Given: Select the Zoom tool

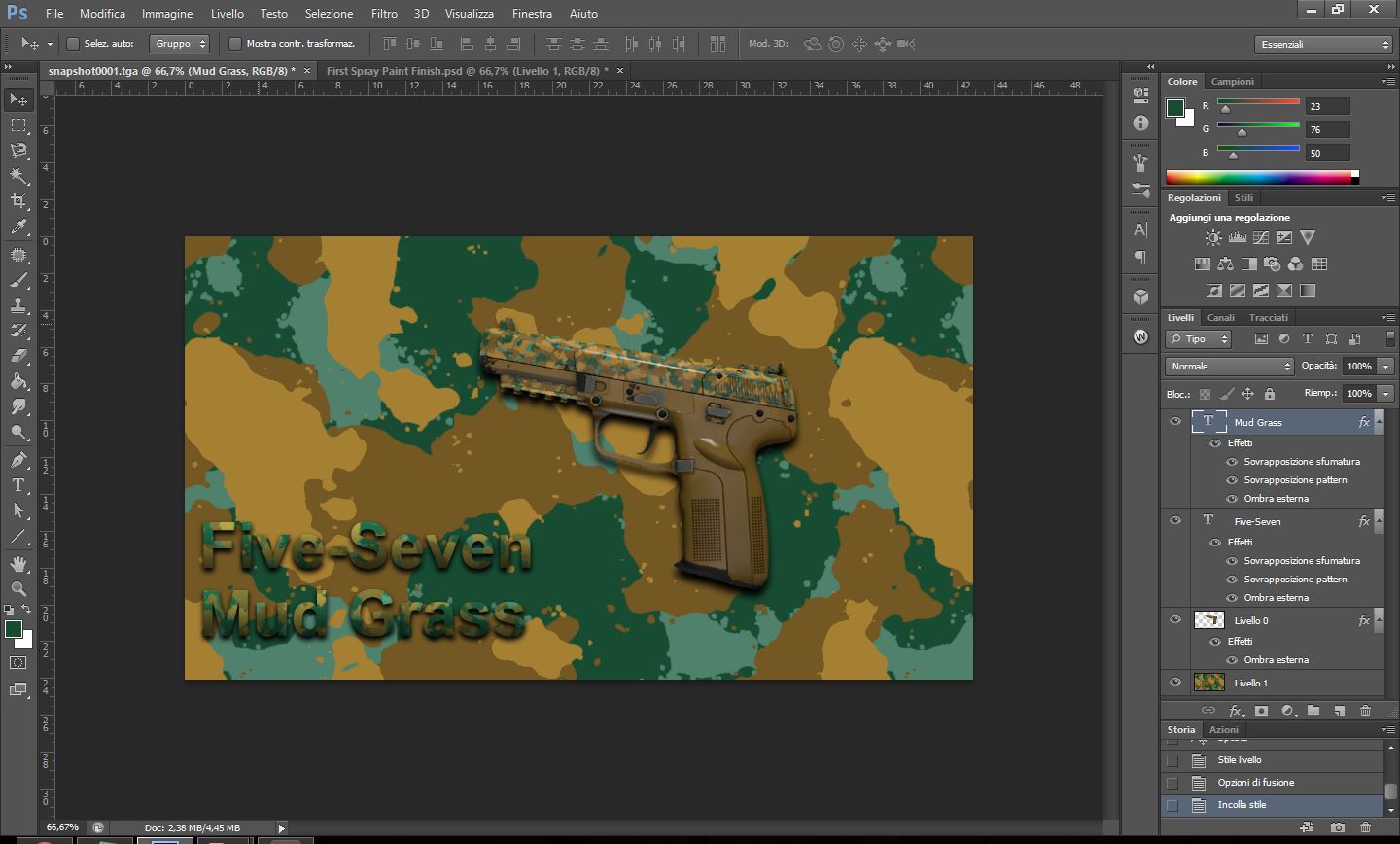Looking at the screenshot, I should pos(18,589).
